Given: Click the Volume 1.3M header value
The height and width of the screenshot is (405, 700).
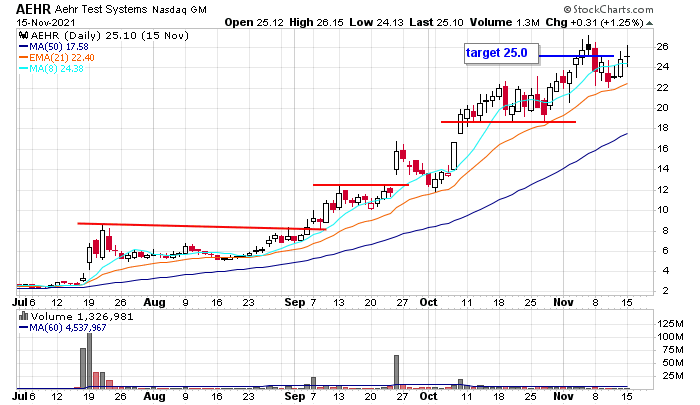Looking at the screenshot, I should tap(504, 22).
